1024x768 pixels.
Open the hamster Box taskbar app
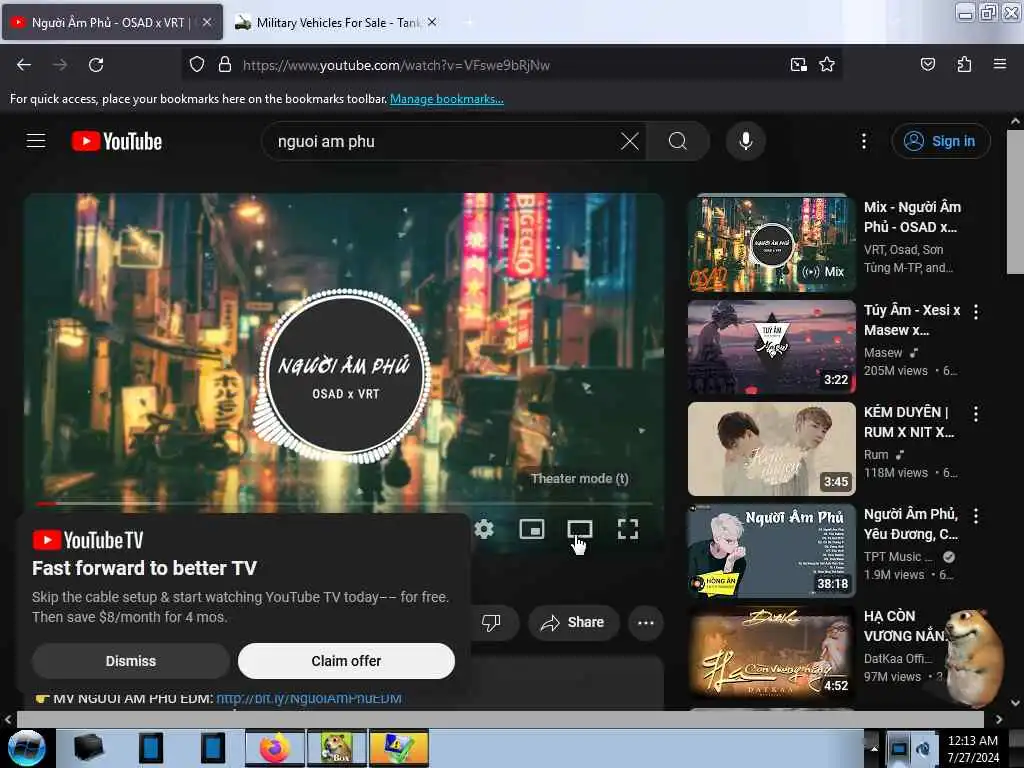(337, 748)
